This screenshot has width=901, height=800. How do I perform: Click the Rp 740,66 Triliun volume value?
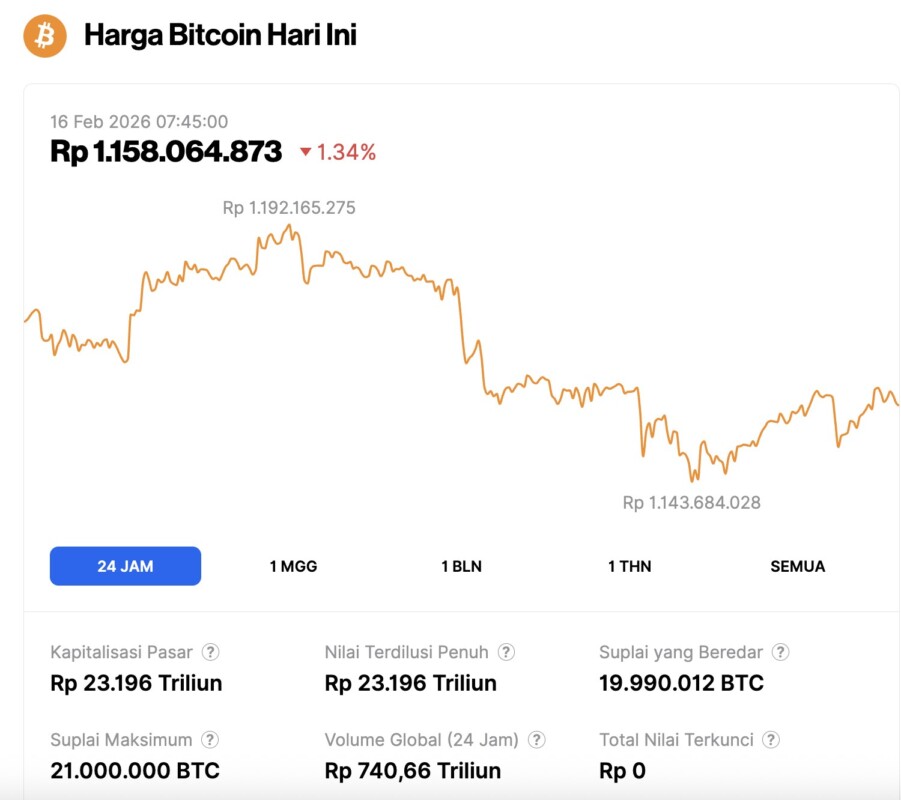click(x=413, y=771)
